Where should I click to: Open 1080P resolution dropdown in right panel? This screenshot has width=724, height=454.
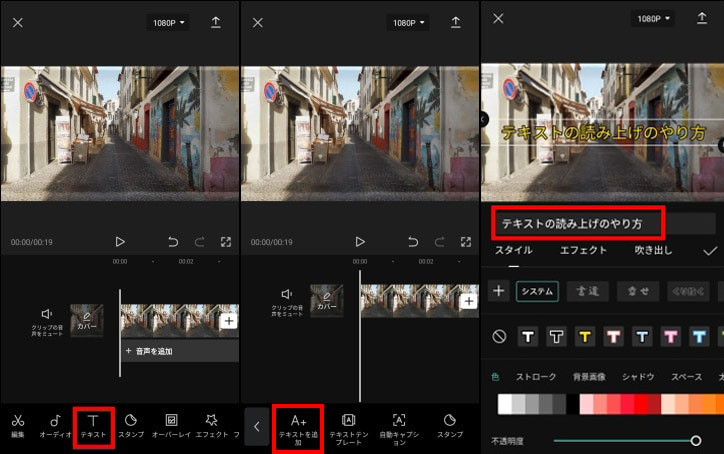coord(655,19)
